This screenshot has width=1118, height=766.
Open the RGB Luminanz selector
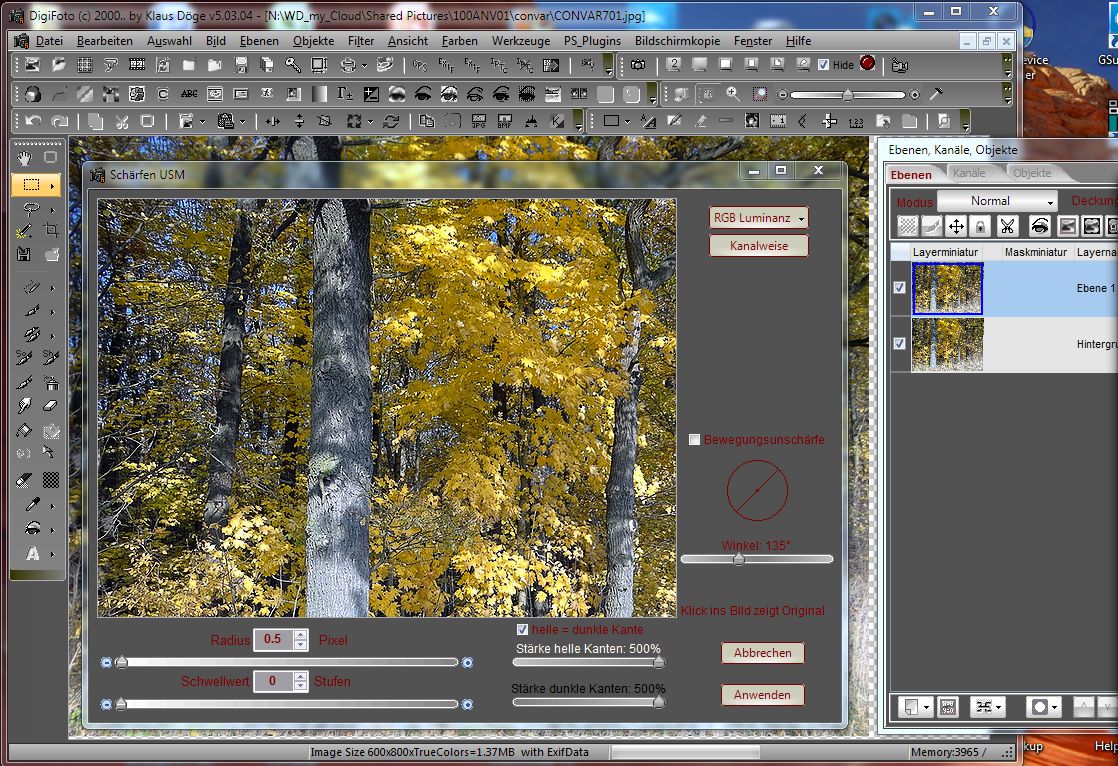click(x=758, y=217)
